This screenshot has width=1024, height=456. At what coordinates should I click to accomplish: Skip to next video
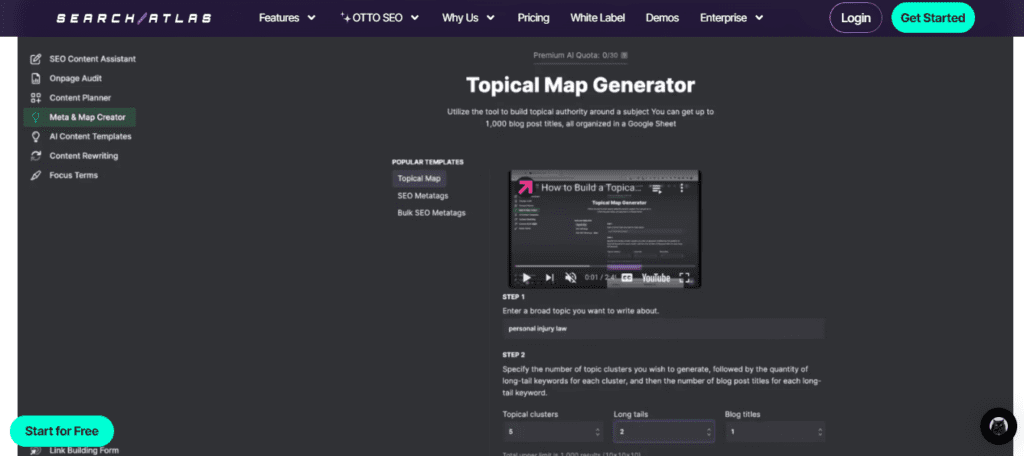pyautogui.click(x=549, y=278)
